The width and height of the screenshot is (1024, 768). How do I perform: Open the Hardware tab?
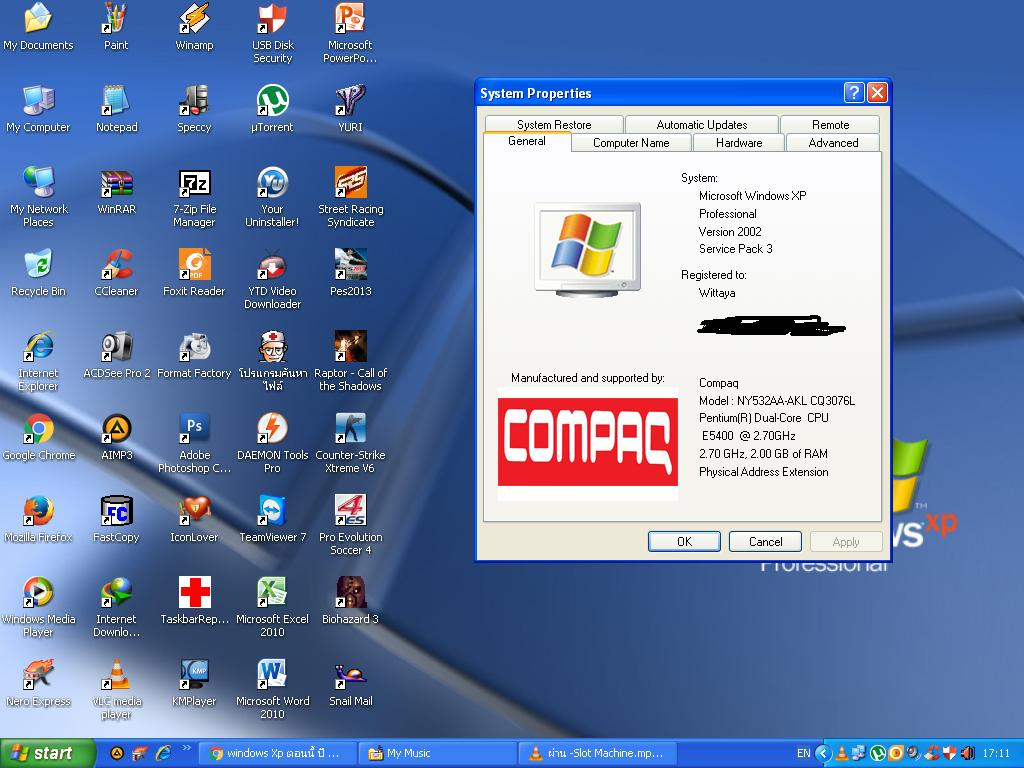739,143
